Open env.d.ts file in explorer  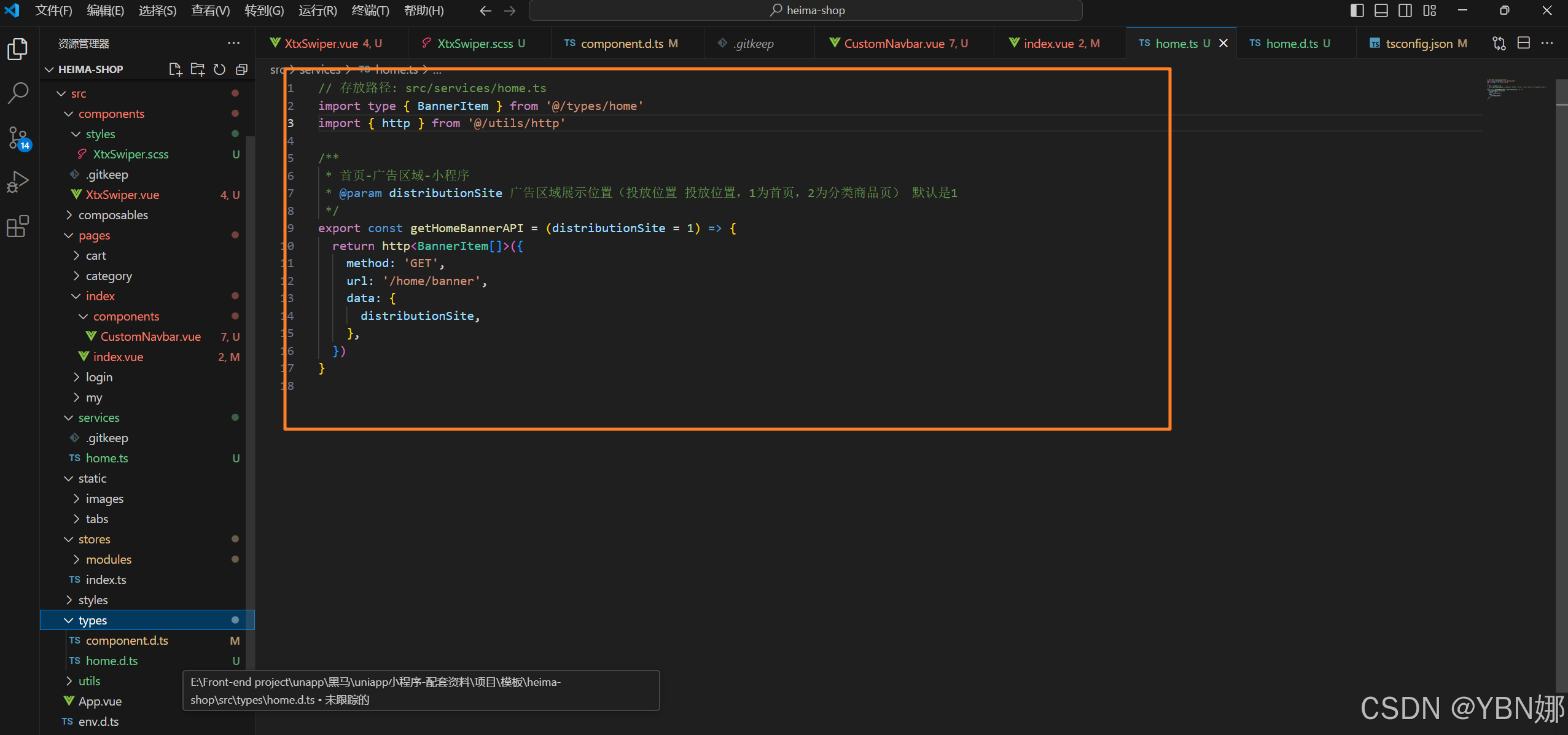point(98,721)
